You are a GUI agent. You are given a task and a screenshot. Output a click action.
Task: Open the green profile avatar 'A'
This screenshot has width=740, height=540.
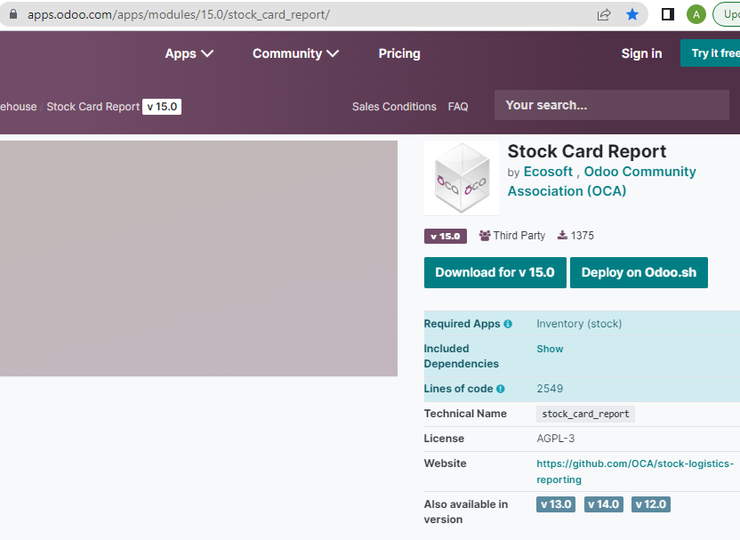[x=696, y=15]
